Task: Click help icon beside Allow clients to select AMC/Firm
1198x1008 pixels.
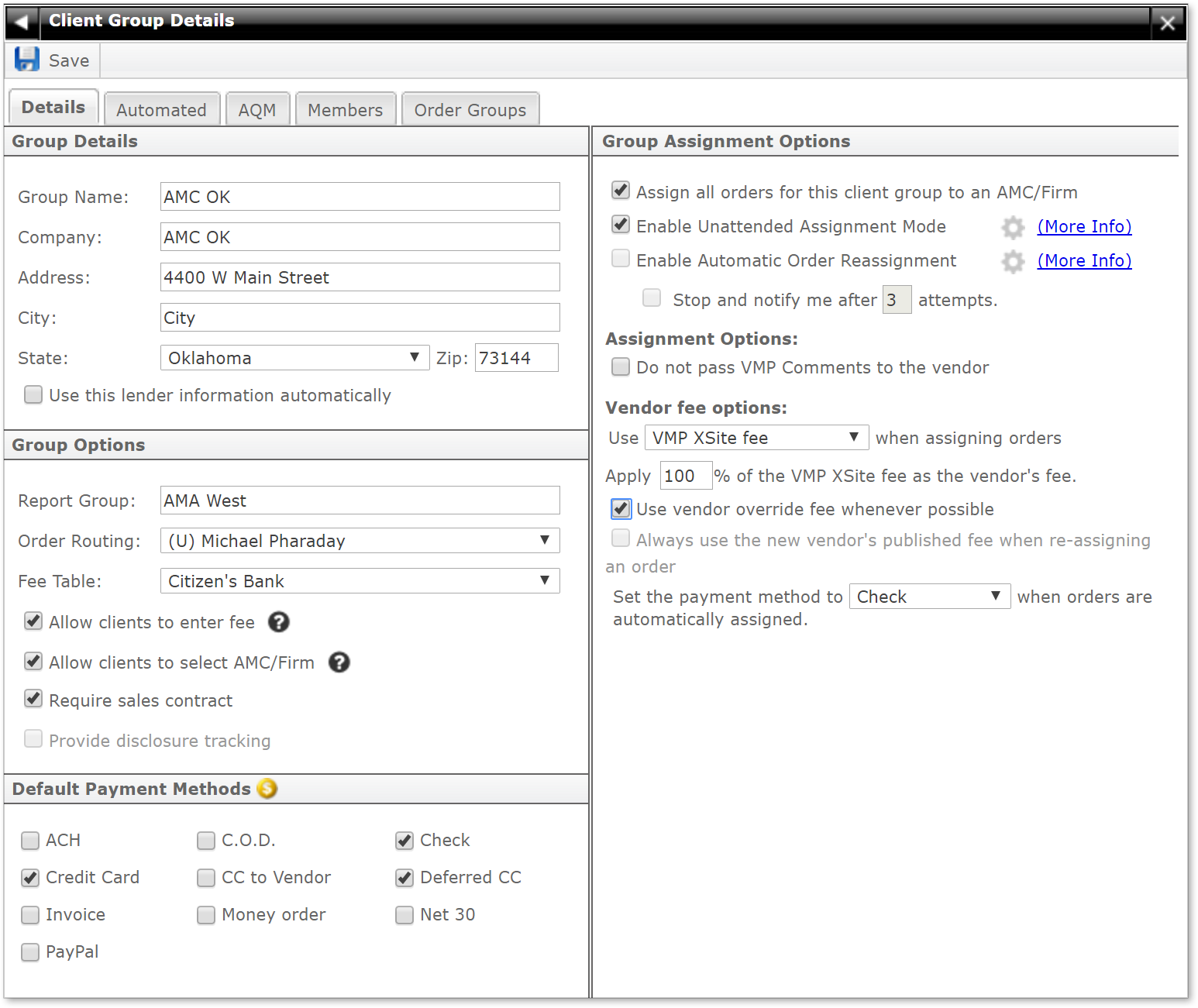Action: tap(339, 662)
